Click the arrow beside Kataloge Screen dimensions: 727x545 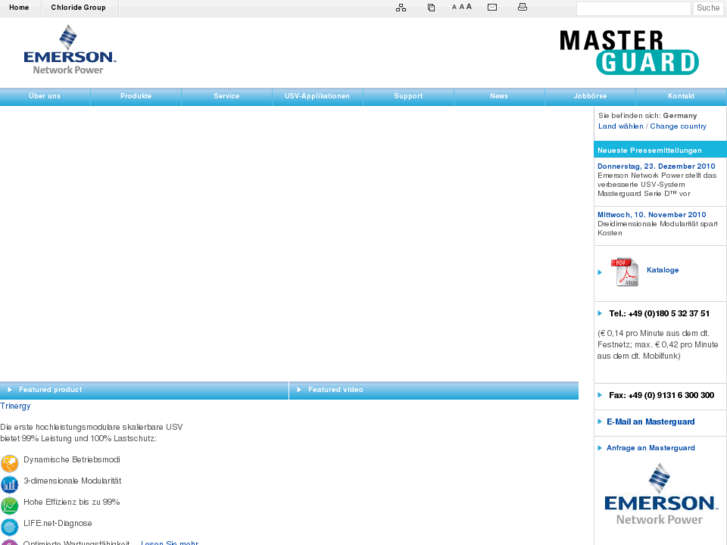click(x=599, y=272)
